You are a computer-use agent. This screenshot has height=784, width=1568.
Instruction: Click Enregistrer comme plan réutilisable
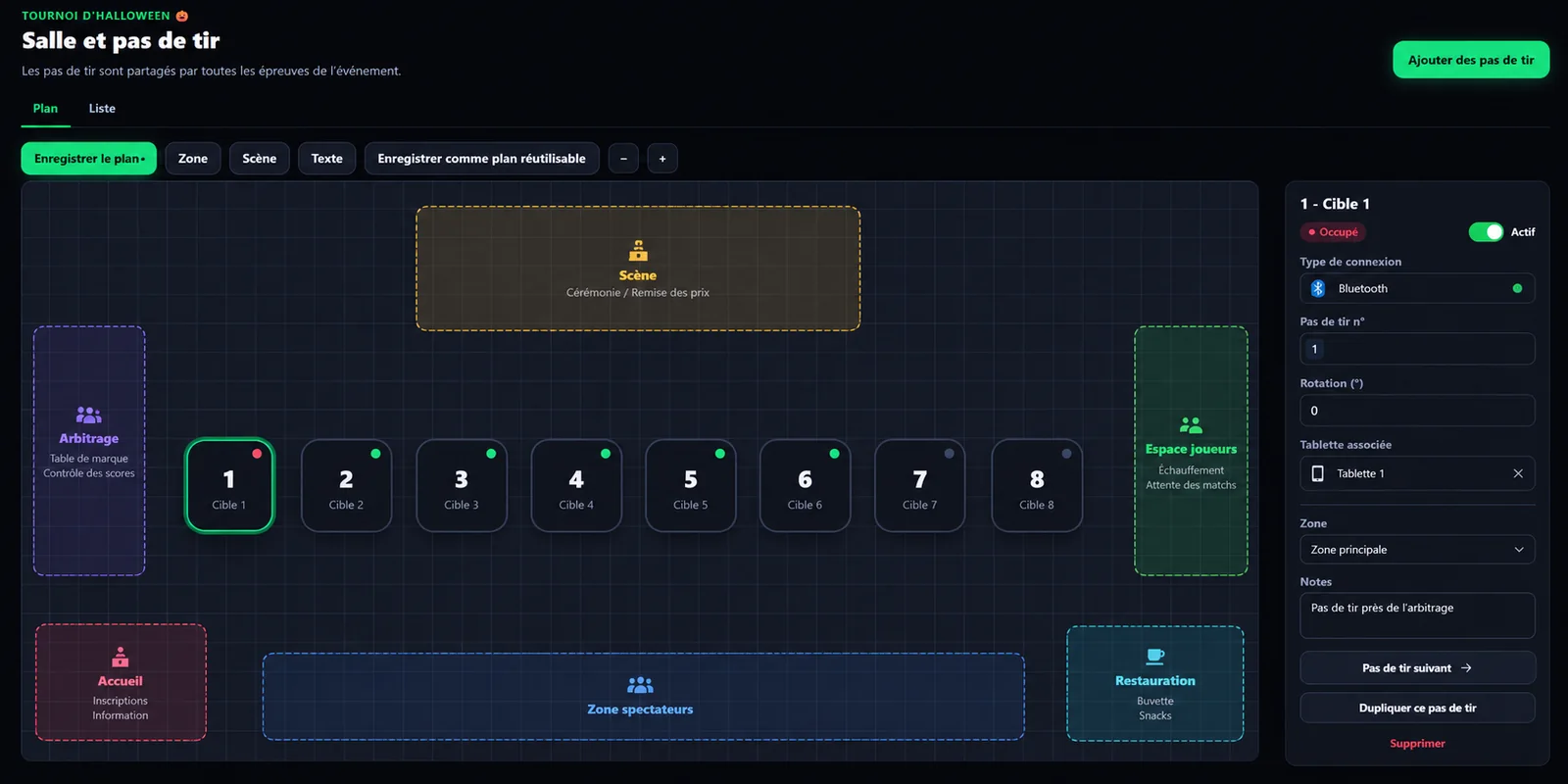tap(482, 159)
